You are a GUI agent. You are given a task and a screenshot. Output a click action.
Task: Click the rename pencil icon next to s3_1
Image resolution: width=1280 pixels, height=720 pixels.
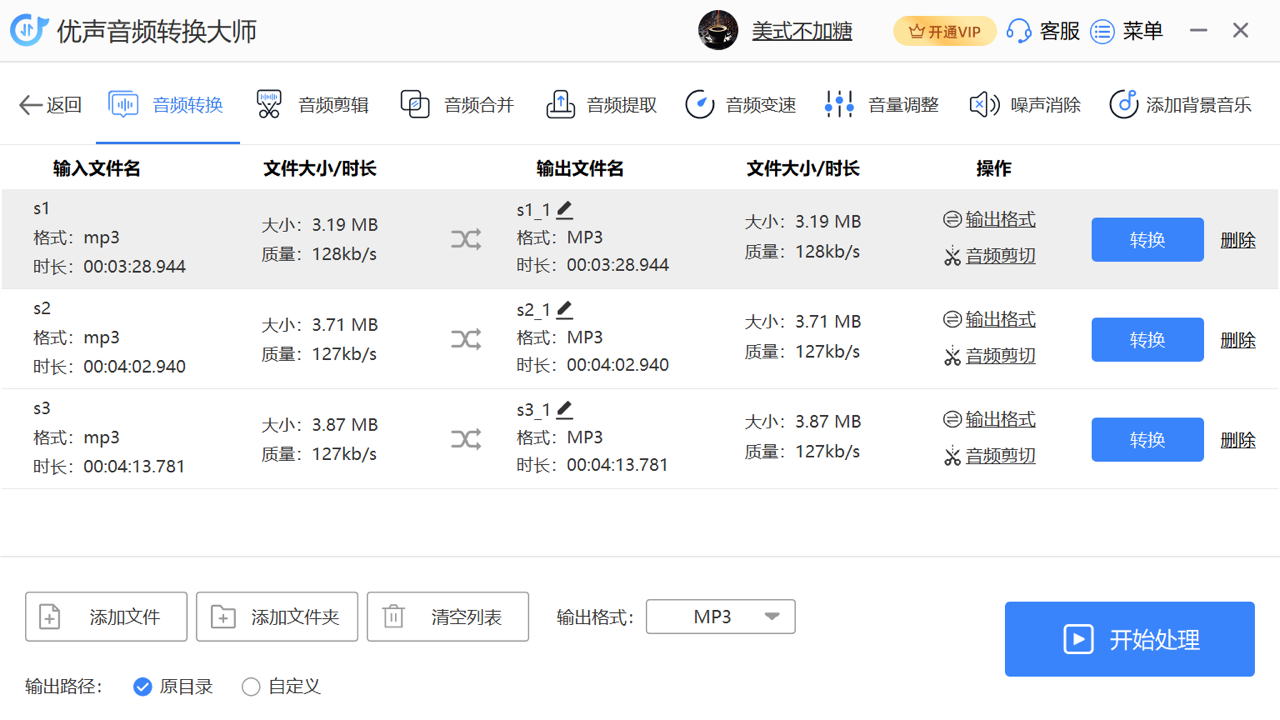(x=565, y=410)
